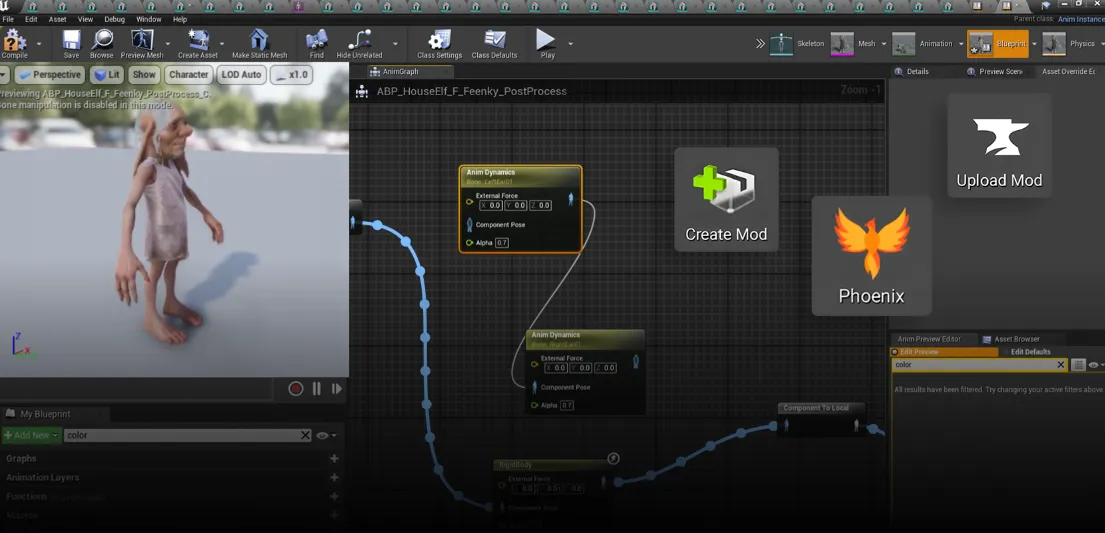This screenshot has width=1105, height=533.
Task: Toggle Anim Preview Editor view options eye
Action: [1093, 365]
